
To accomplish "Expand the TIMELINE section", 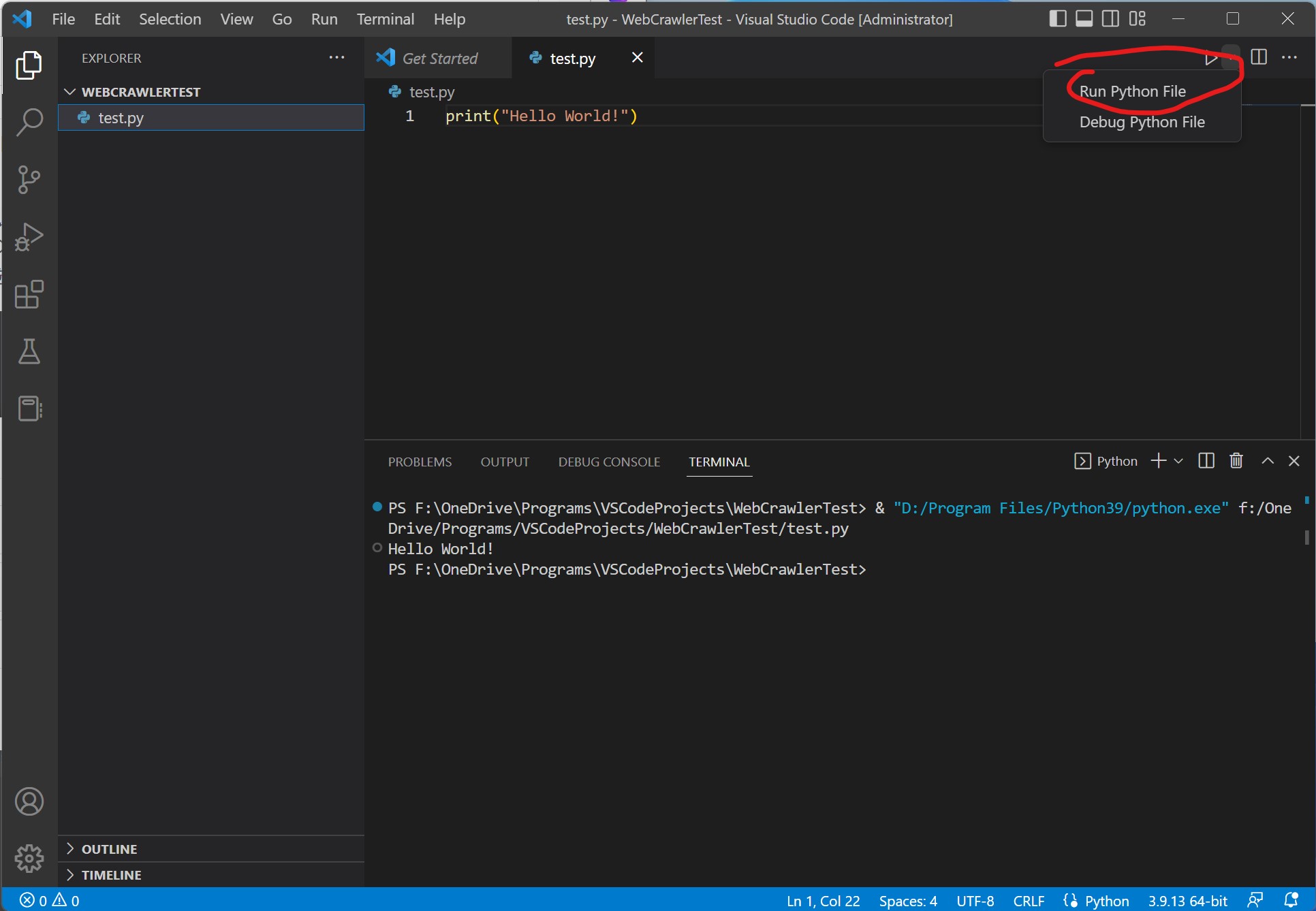I will point(211,875).
